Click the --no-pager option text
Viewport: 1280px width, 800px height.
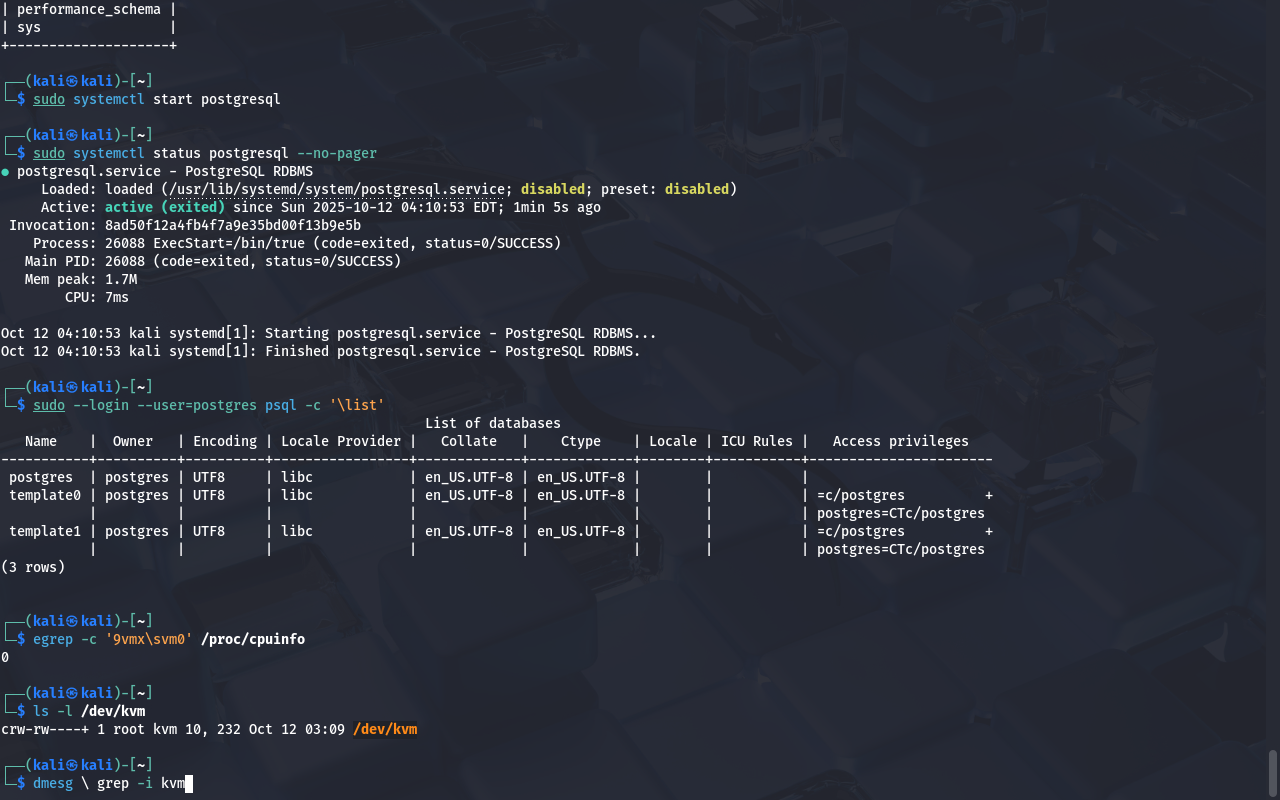pyautogui.click(x=337, y=154)
